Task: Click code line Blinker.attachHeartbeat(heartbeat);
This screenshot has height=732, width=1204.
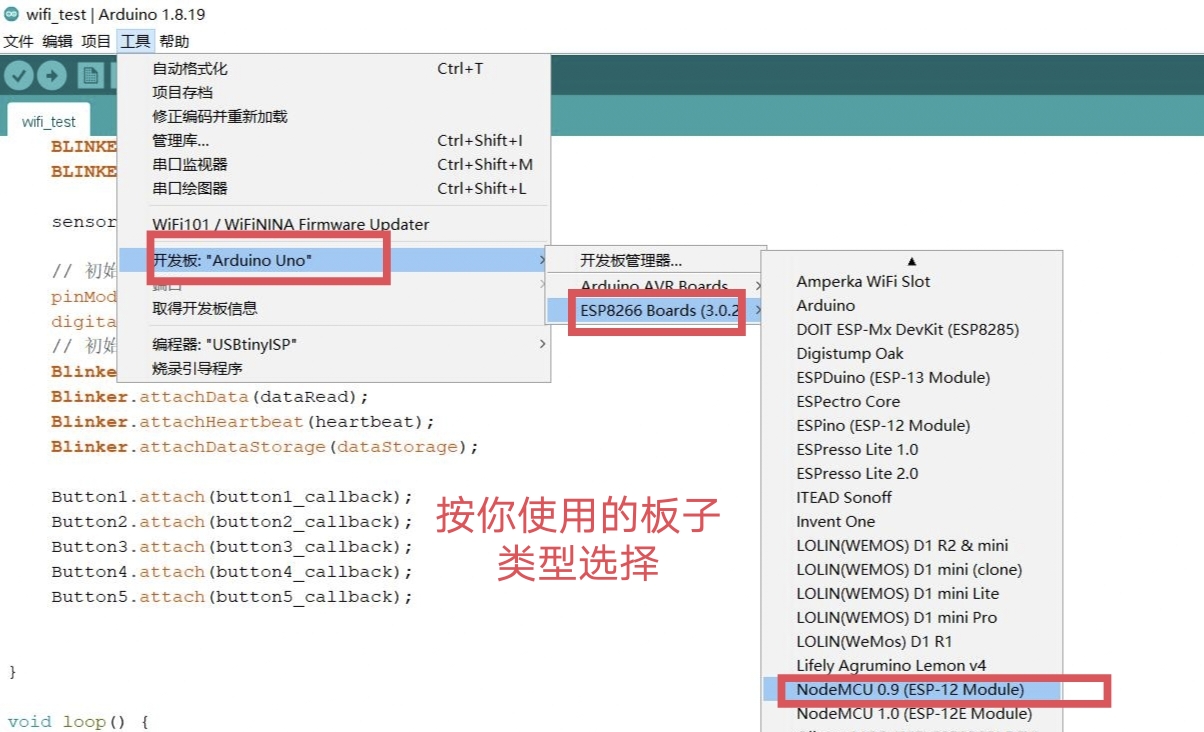Action: click(243, 422)
